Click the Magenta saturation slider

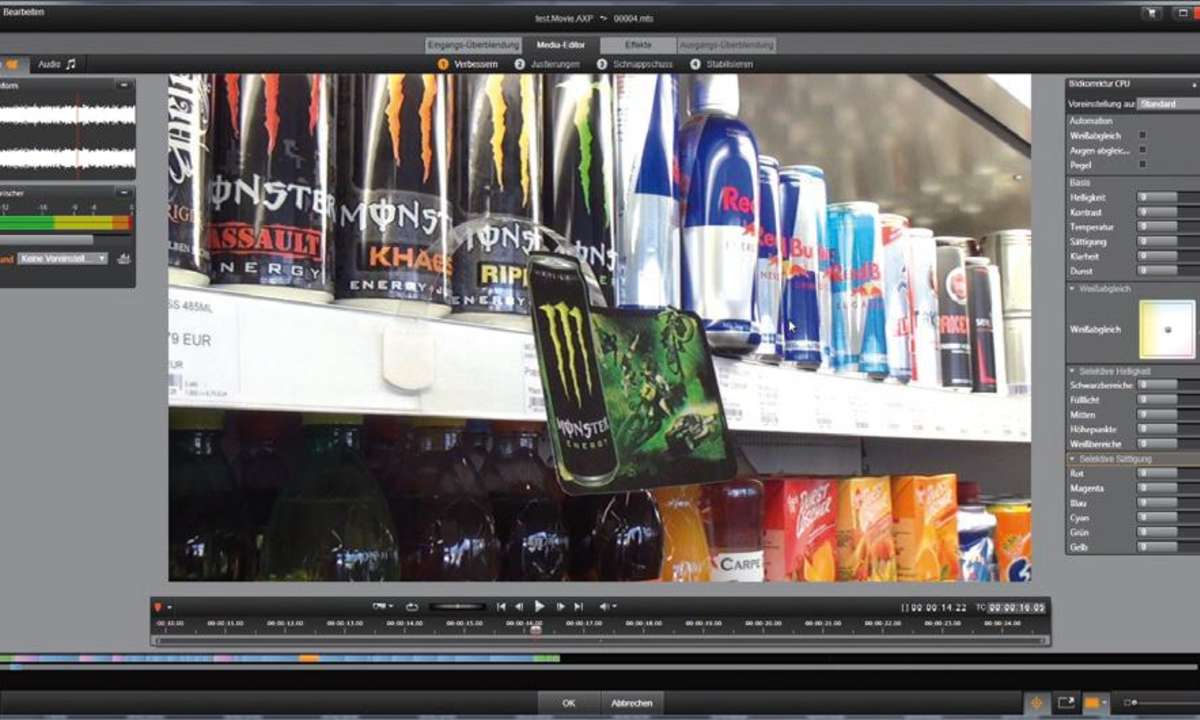tap(1169, 488)
